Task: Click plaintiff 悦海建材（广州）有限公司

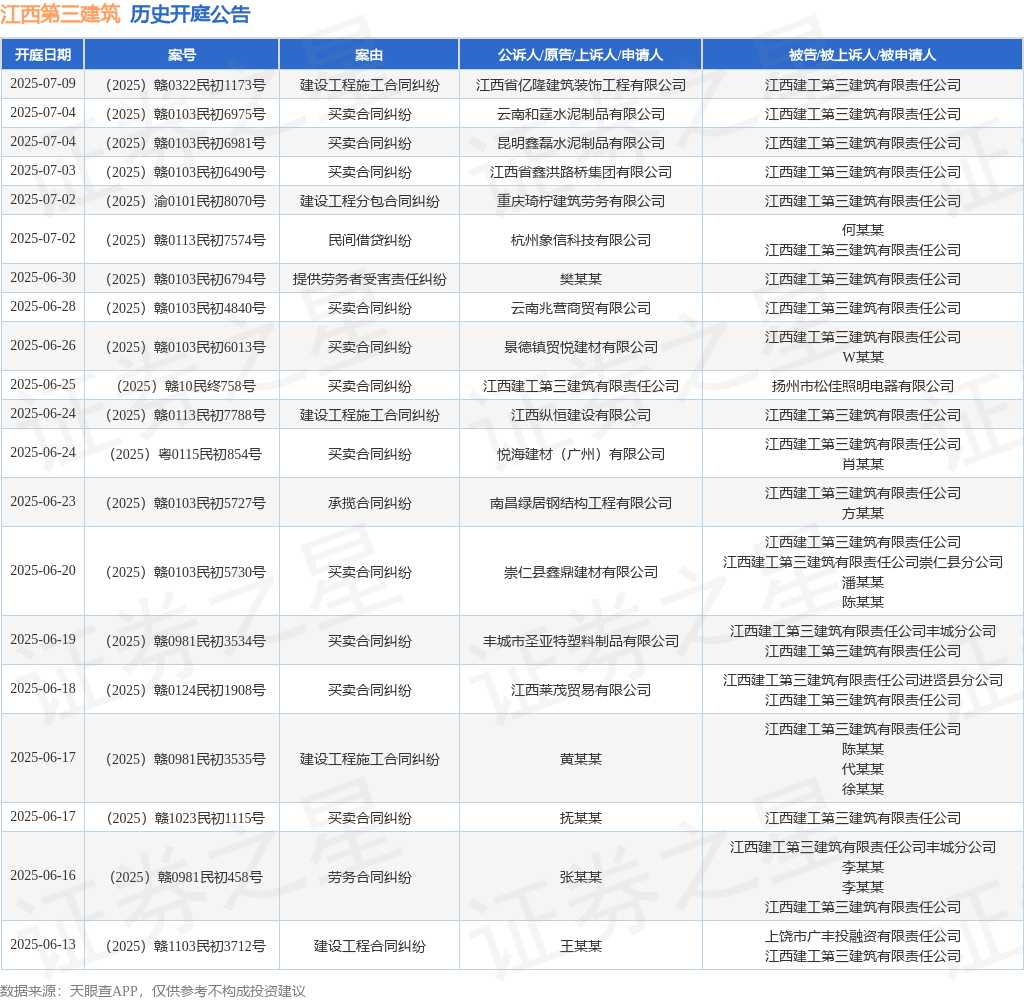Action: [581, 455]
